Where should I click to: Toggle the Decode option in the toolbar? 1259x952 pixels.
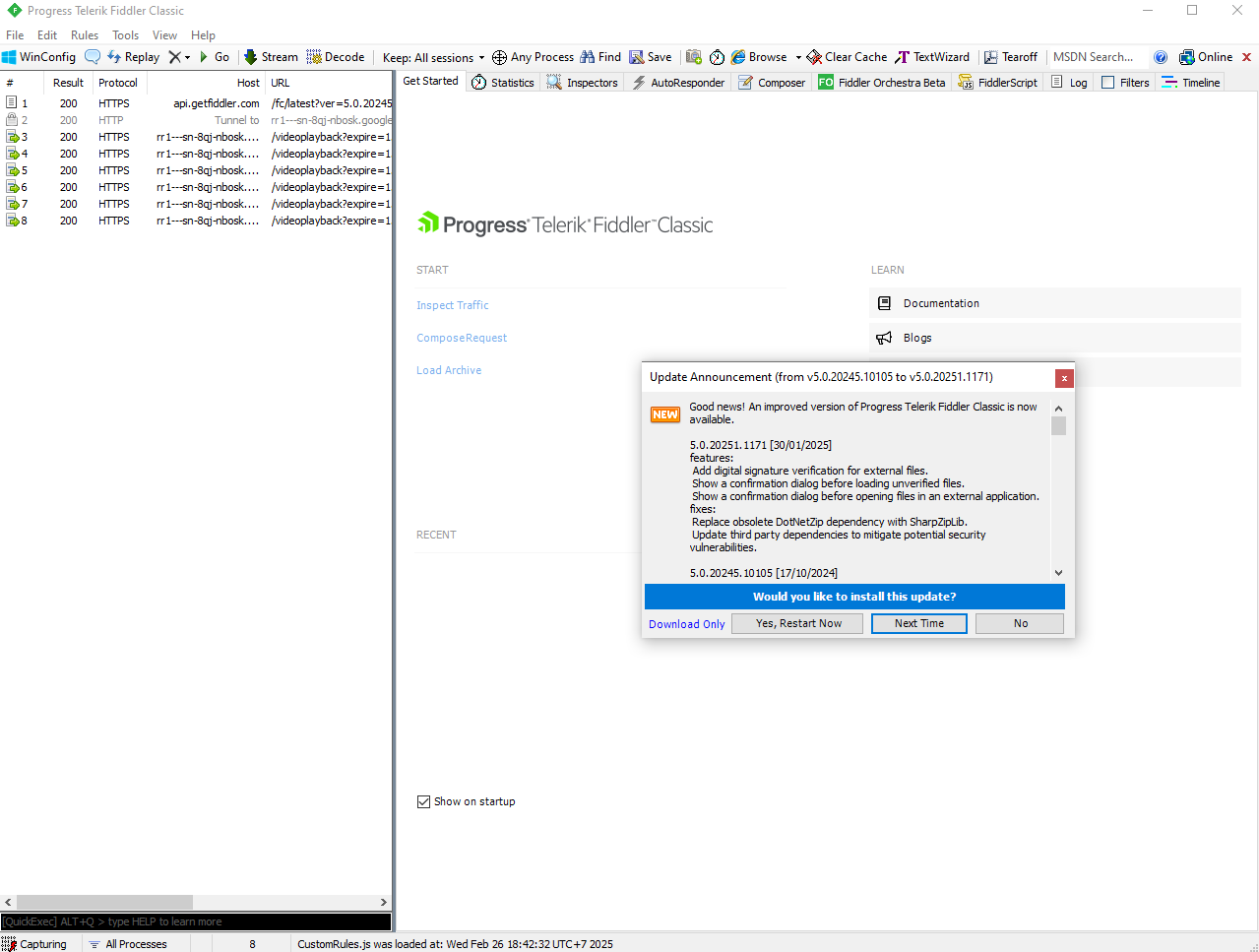[336, 57]
